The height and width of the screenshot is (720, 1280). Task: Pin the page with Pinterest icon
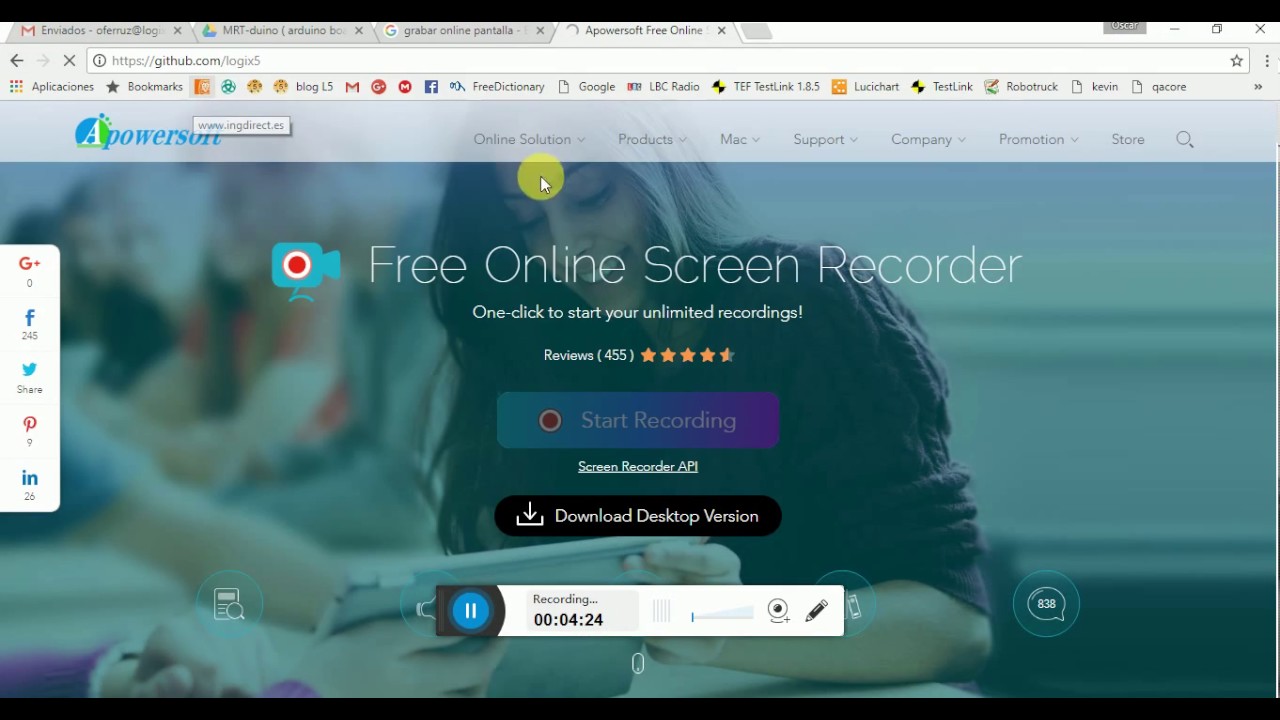click(30, 431)
